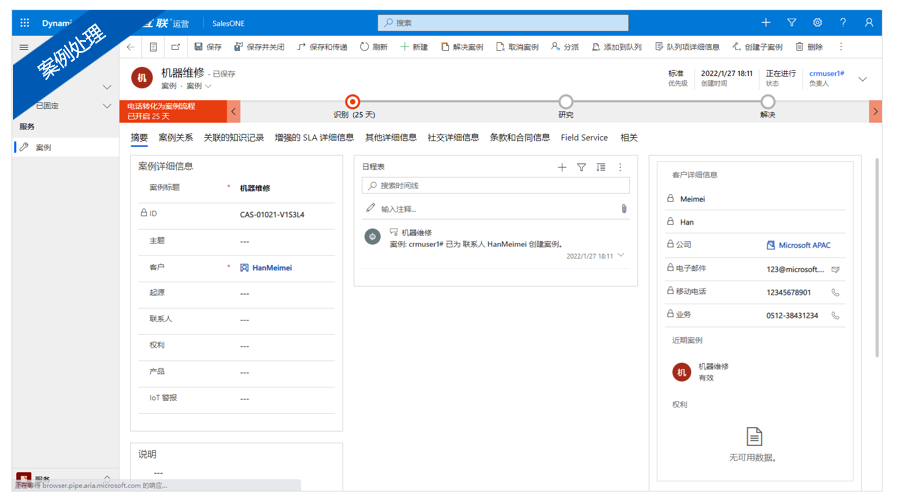The image size is (902, 500).
Task: Click the SalesONE app name
Action: (x=228, y=23)
